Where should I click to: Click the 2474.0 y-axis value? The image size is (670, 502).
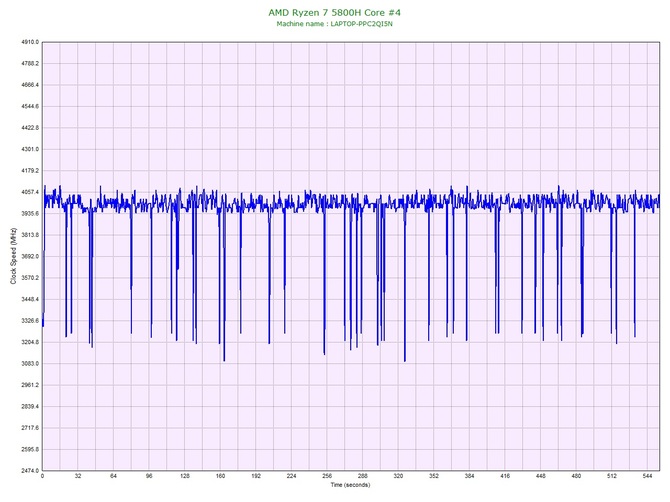[x=30, y=471]
